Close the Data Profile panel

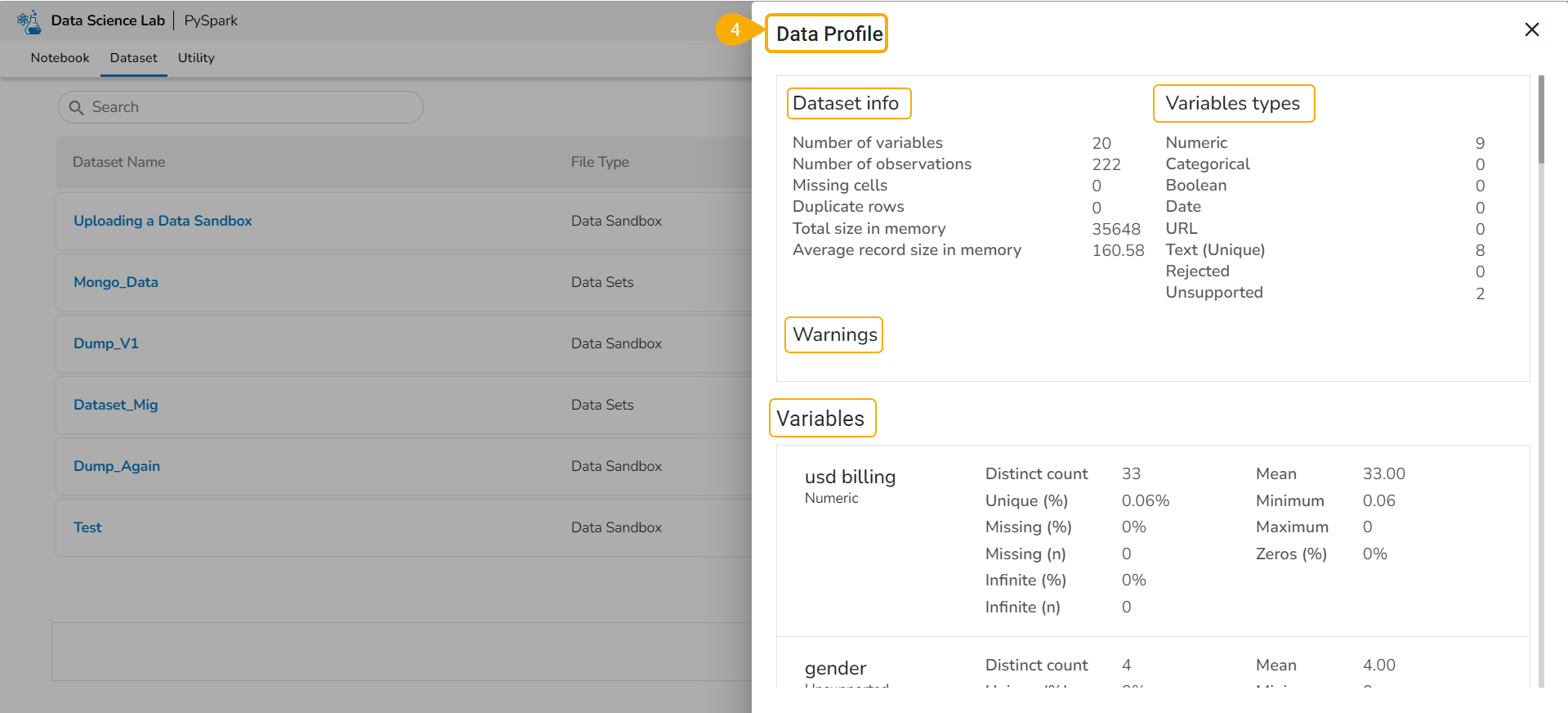pos(1531,29)
